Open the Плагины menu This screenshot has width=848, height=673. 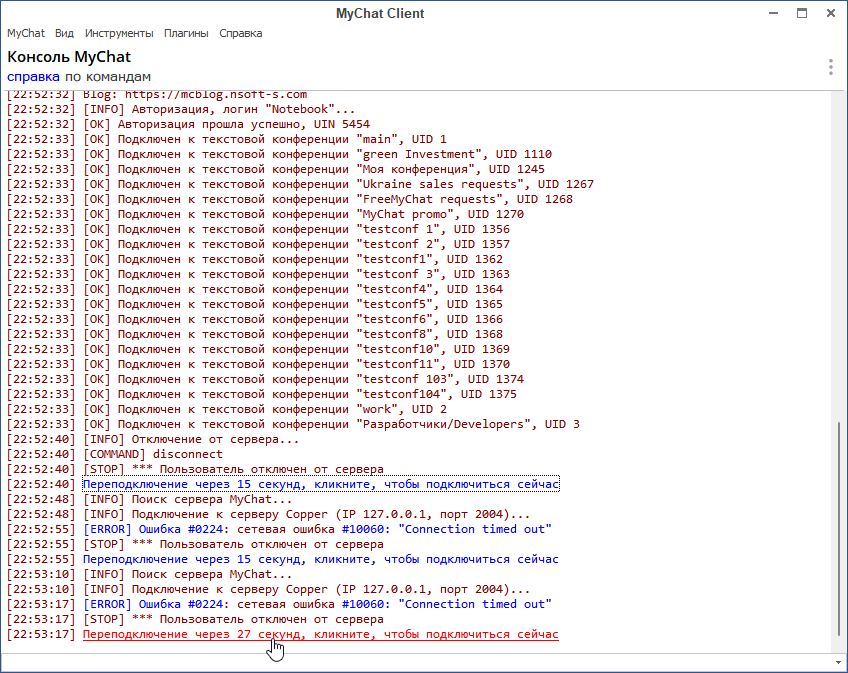point(186,34)
